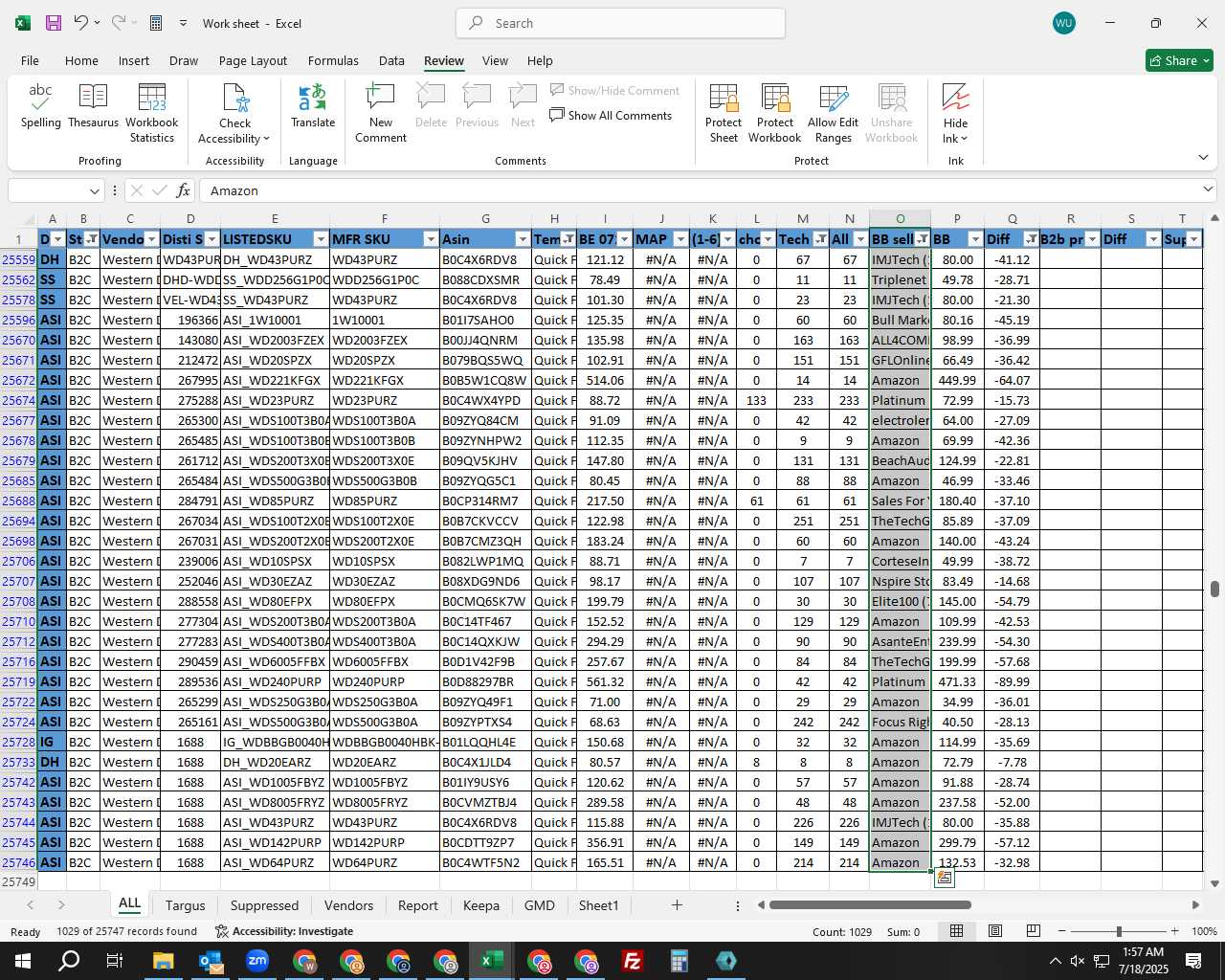
Task: Switch to the Formulas ribbon tab
Action: [333, 60]
